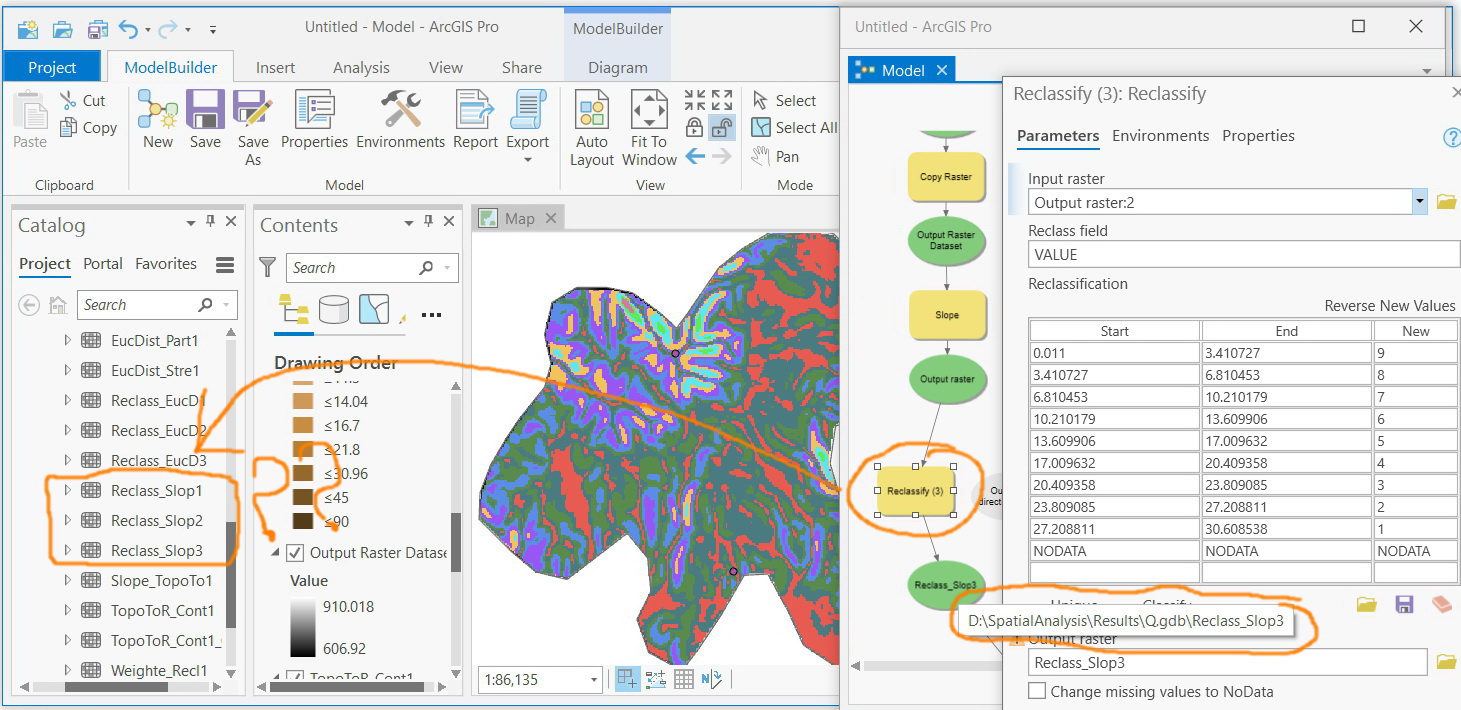Image resolution: width=1461 pixels, height=710 pixels.
Task: Click the ≤45 brown legend swatch
Action: tap(303, 497)
